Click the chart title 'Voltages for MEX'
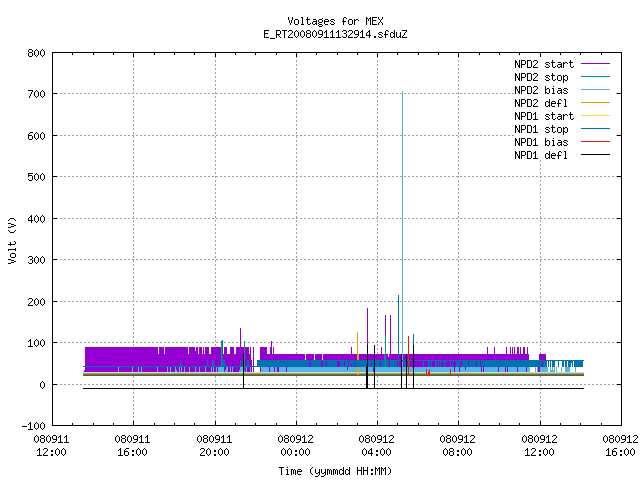This screenshot has height=480, width=640. pos(335,21)
